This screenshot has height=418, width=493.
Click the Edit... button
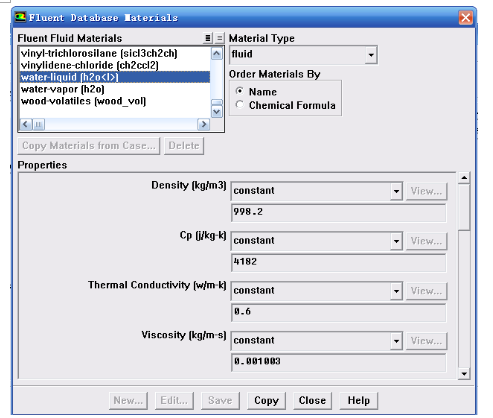pos(174,400)
